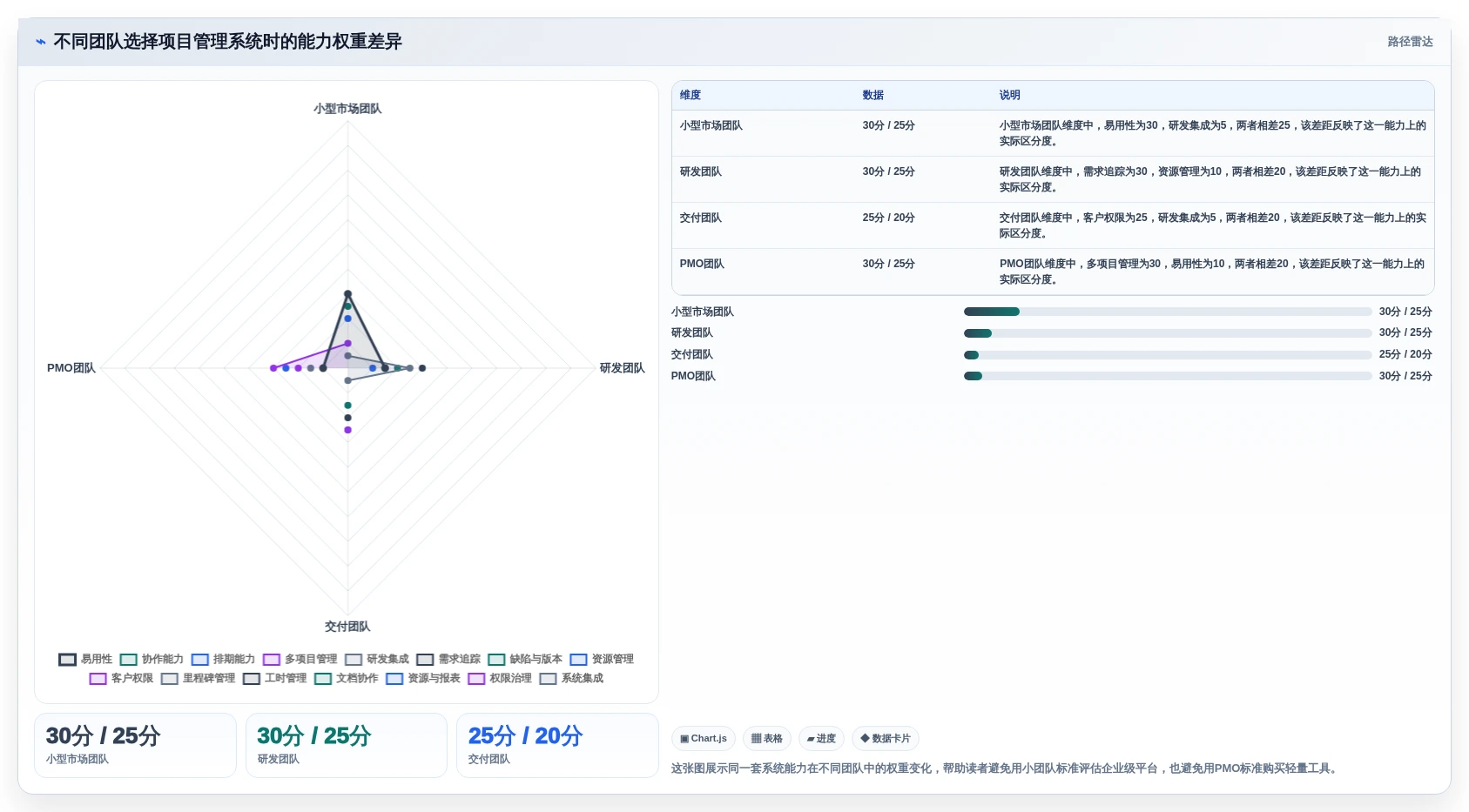The height and width of the screenshot is (812, 1469).
Task: Click the chart title 不同团队选择项目管理系统时的能力权重差异
Action: (x=227, y=42)
